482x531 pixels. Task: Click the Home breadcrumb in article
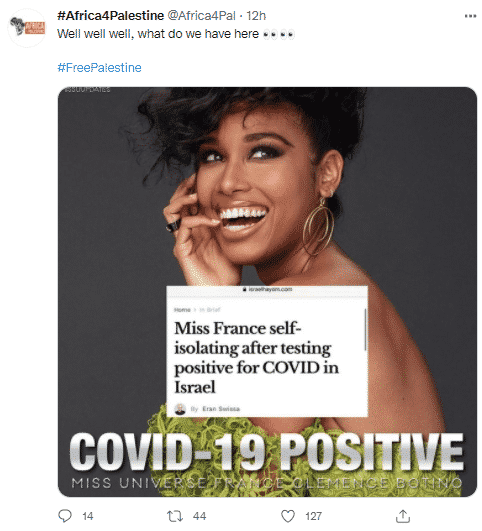pos(182,310)
